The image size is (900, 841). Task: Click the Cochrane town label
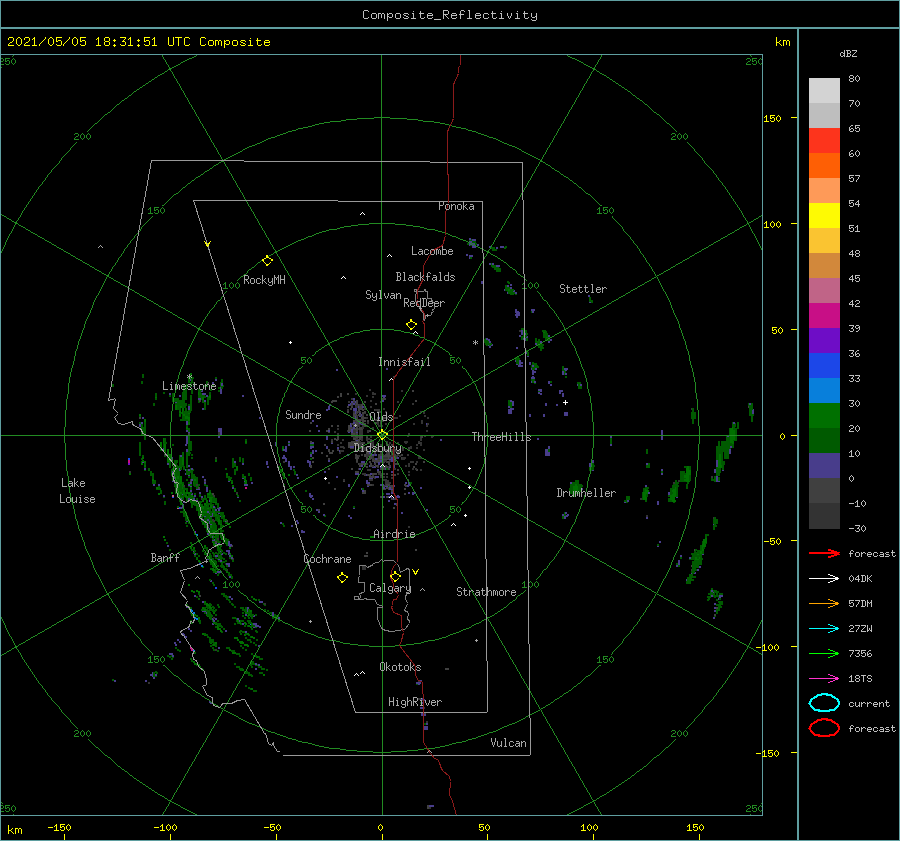coord(327,559)
